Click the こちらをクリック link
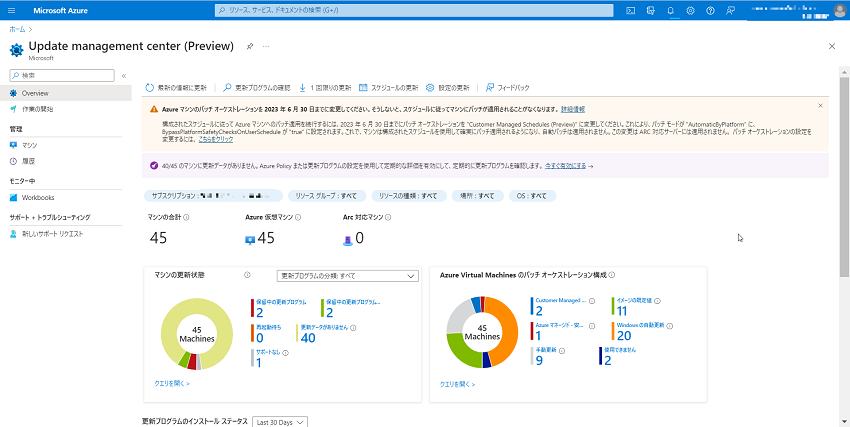 coord(216,139)
